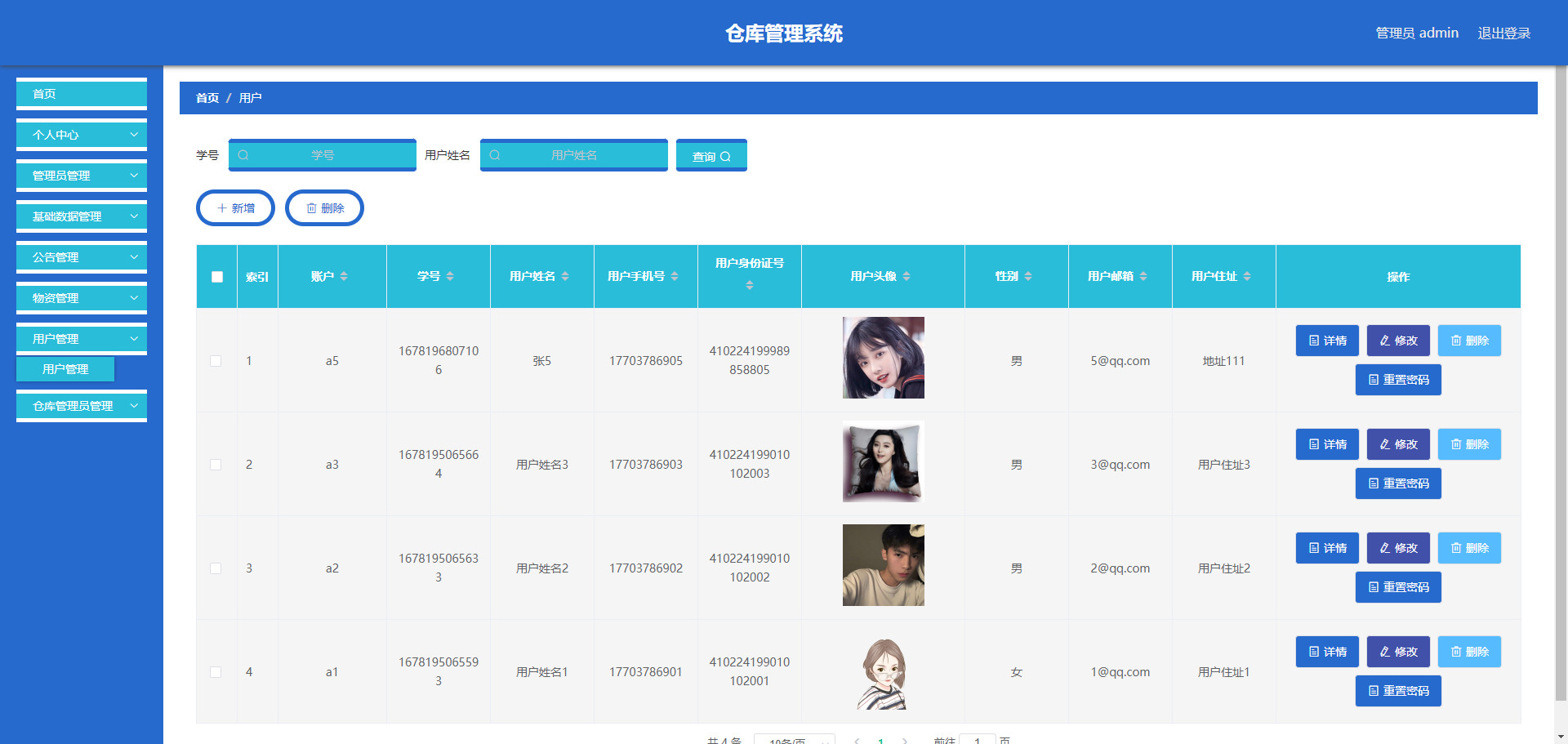Expand the 管理员管理 sidebar menu

[x=82, y=176]
